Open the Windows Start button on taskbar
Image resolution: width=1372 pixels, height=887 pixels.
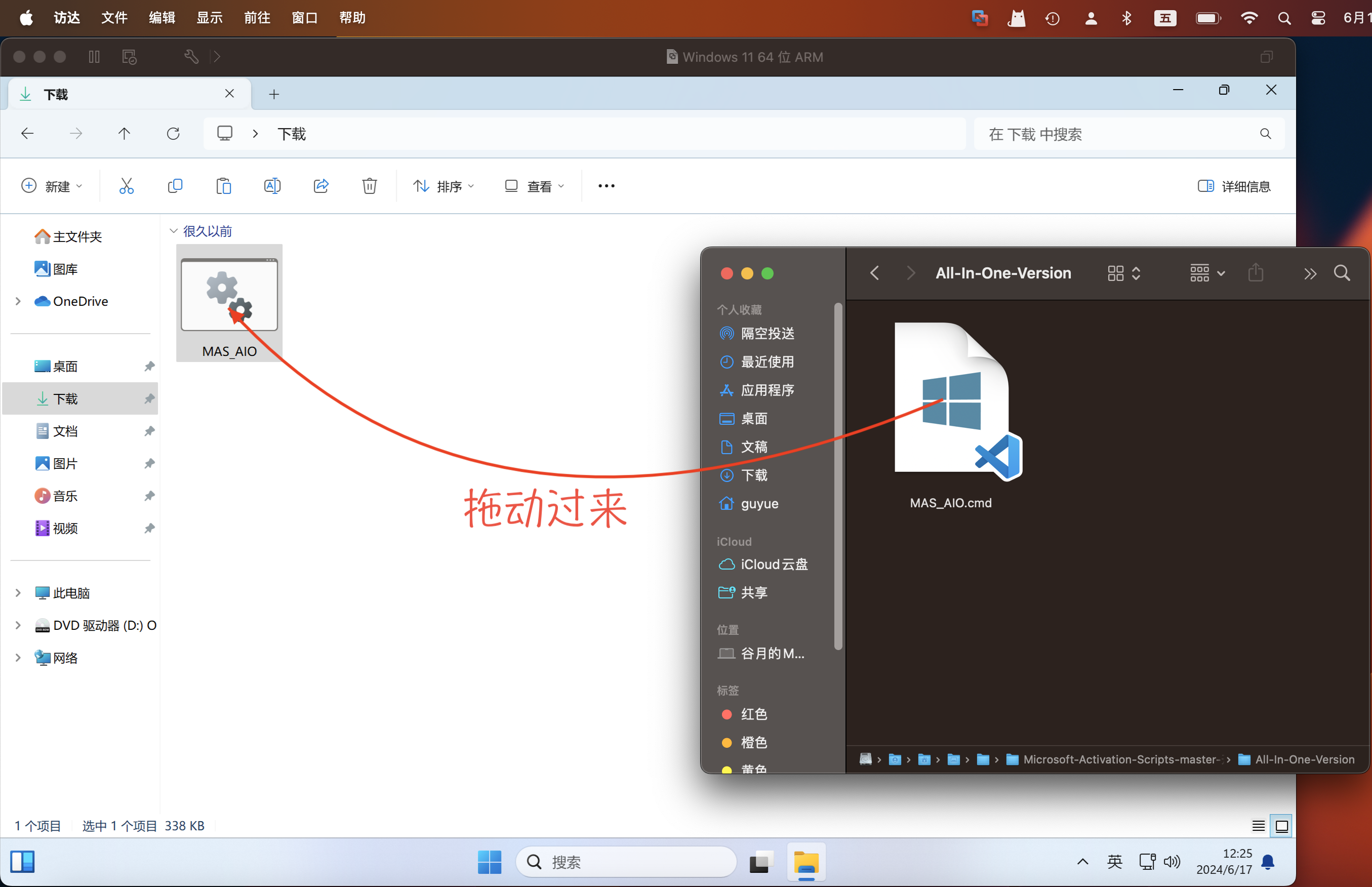[x=489, y=862]
